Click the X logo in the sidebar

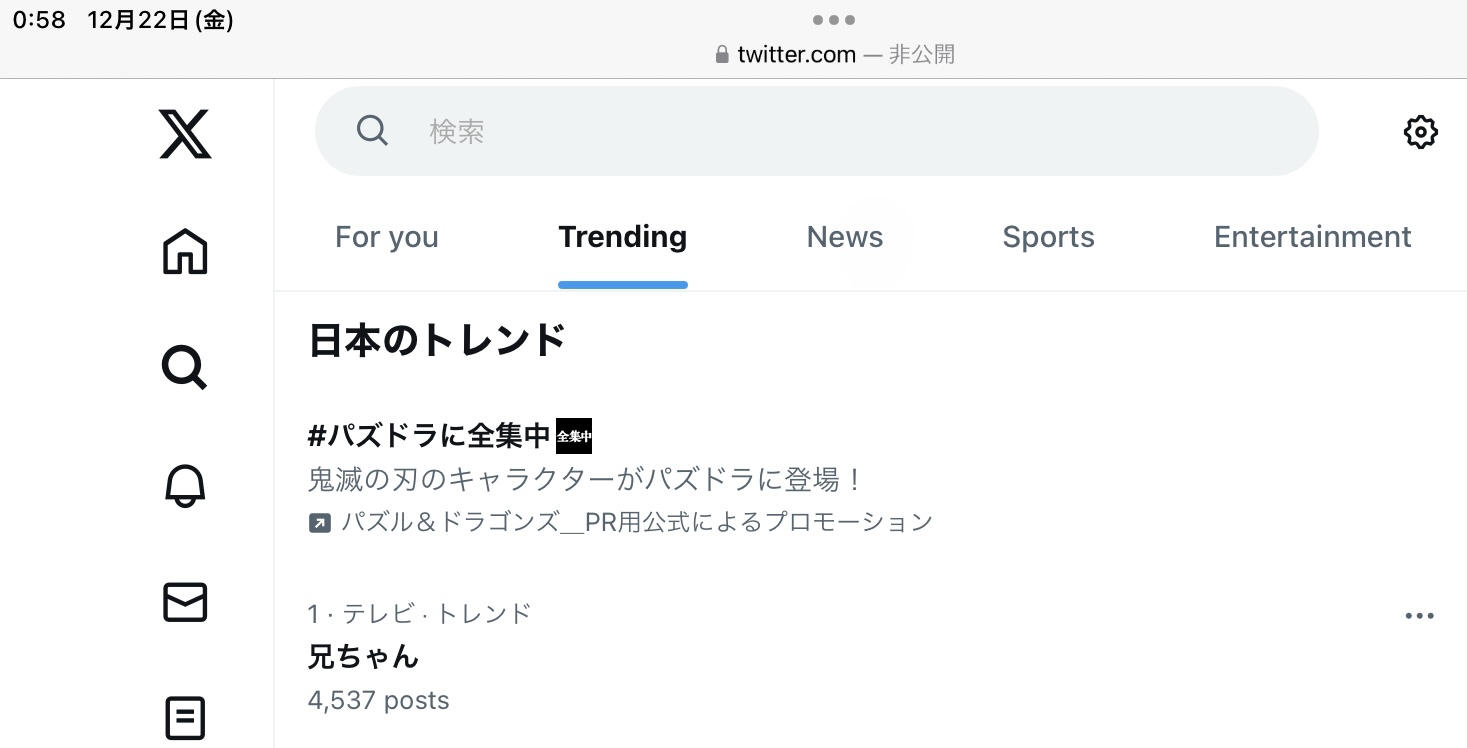[185, 134]
